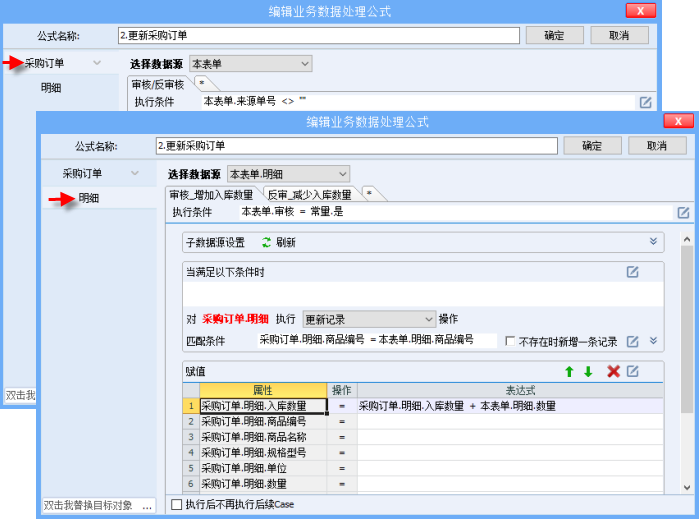Click the green 刷新 refresh icon
The width and height of the screenshot is (700, 520).
267,242
